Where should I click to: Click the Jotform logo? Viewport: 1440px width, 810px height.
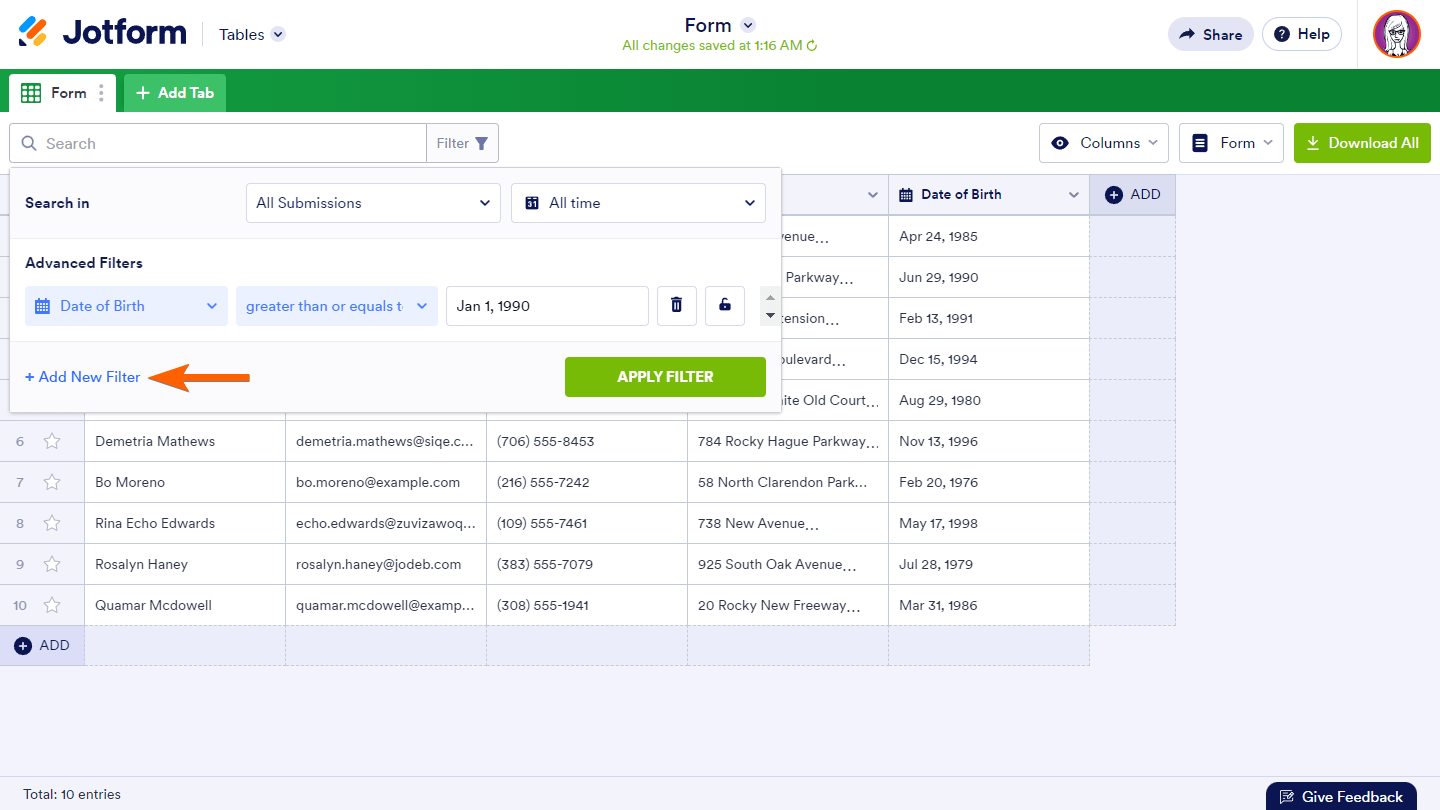coord(102,33)
